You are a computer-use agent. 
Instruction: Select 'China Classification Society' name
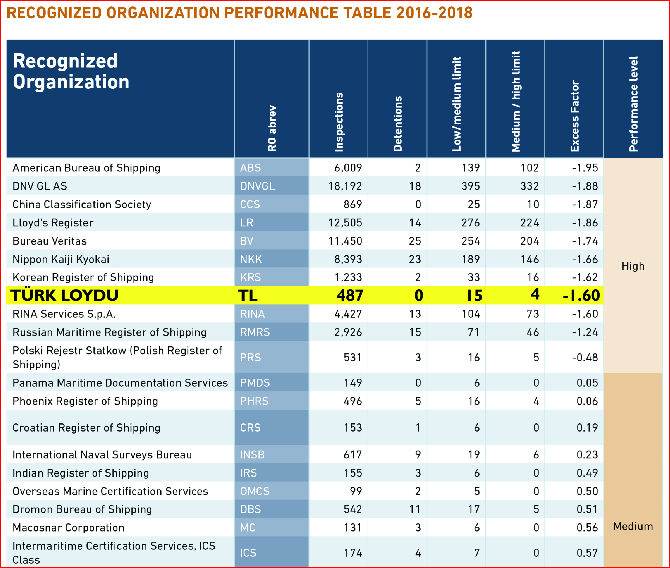(82, 204)
